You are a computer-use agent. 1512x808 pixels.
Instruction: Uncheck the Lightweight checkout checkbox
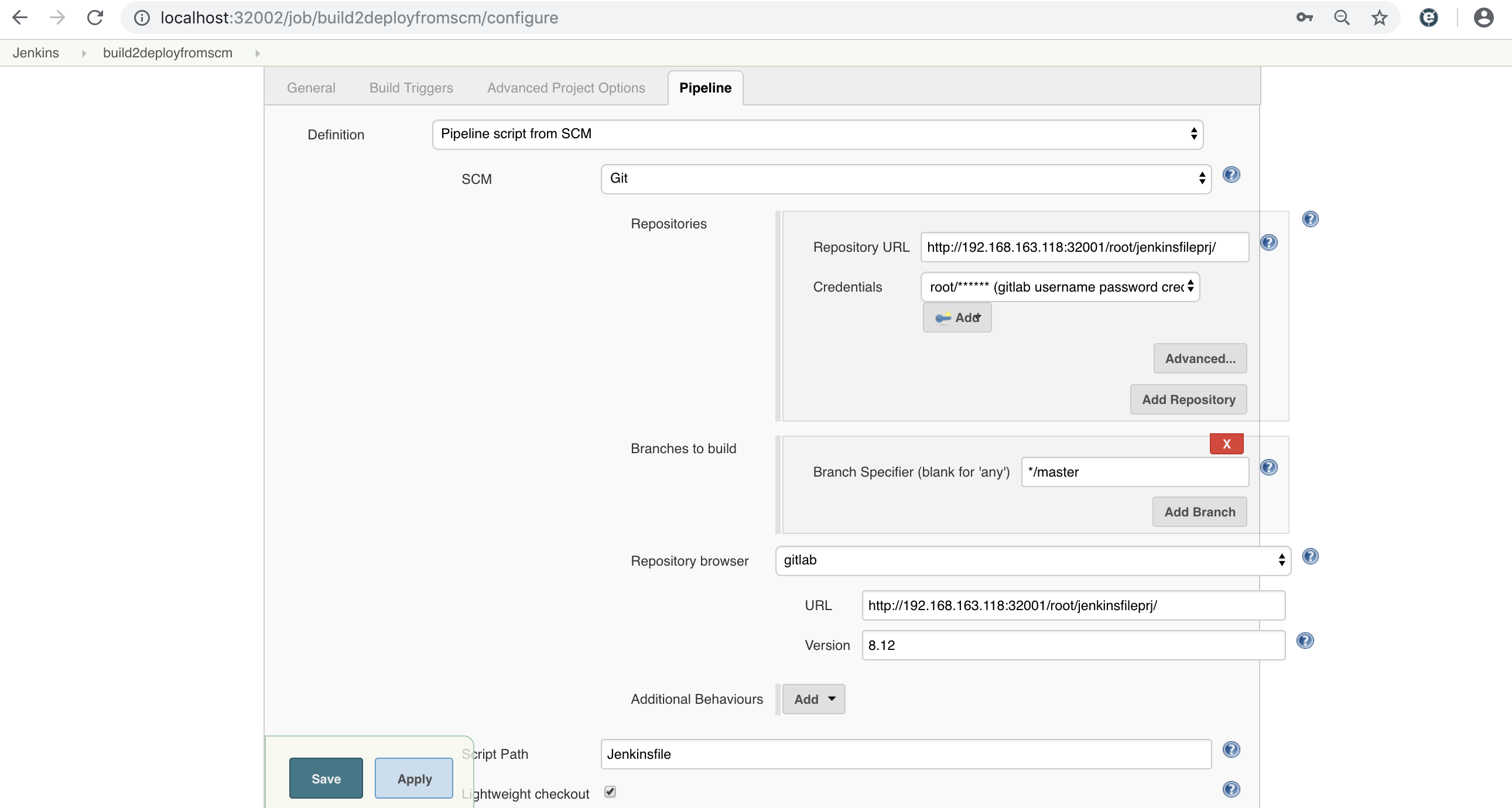(x=610, y=792)
